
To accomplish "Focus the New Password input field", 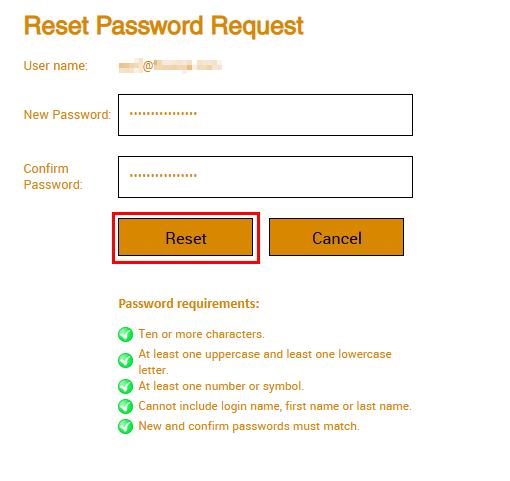I will coord(265,115).
